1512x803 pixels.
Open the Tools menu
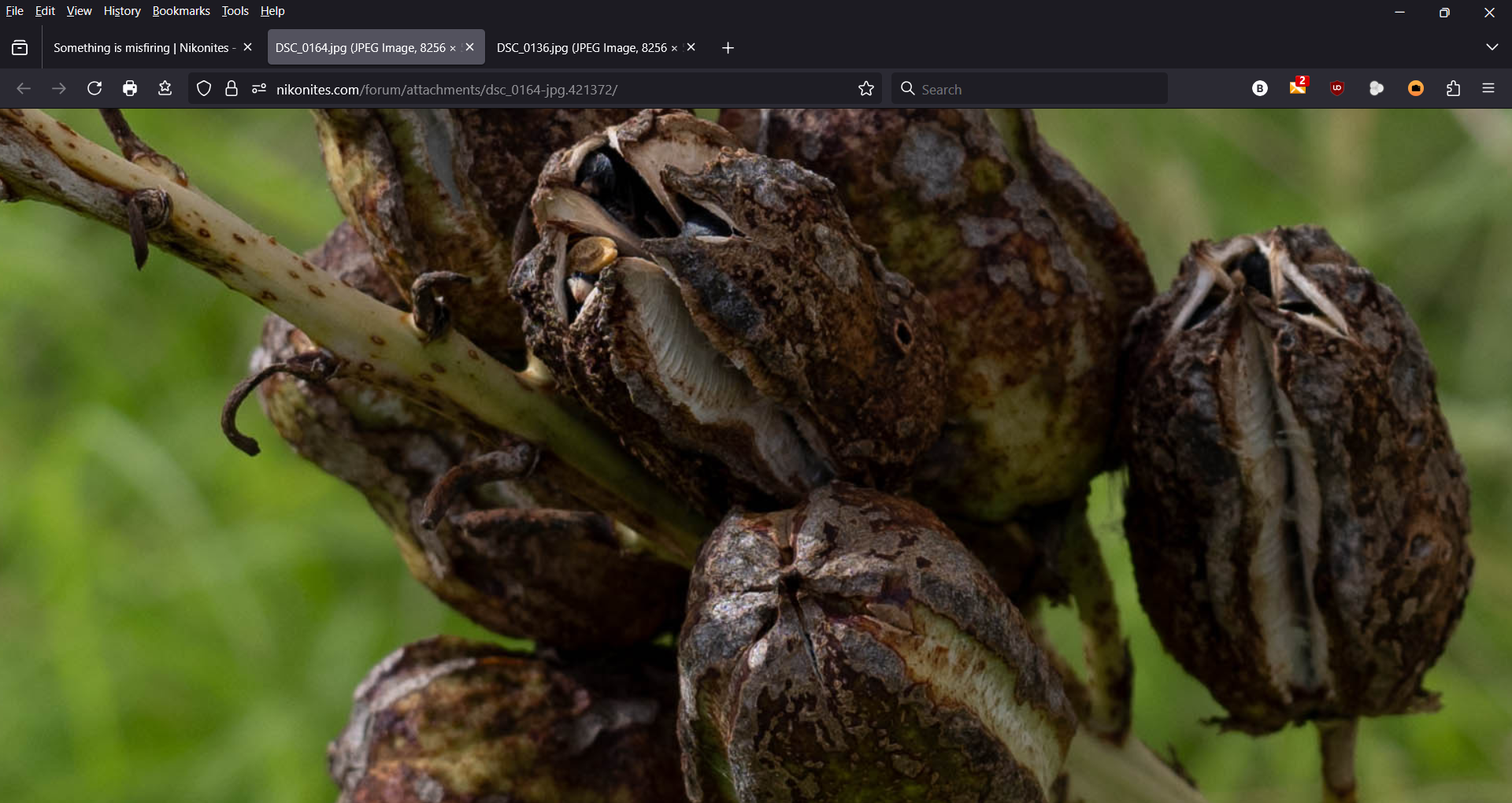coord(235,11)
